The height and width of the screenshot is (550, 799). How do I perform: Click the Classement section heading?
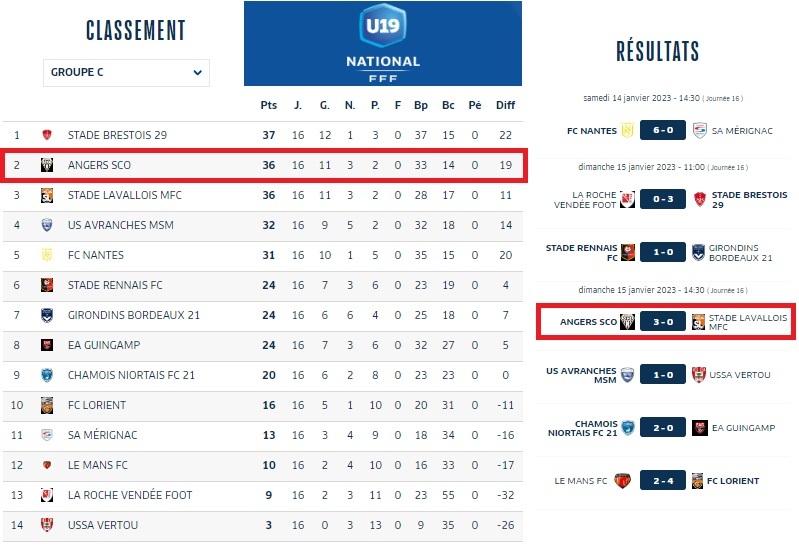[136, 31]
